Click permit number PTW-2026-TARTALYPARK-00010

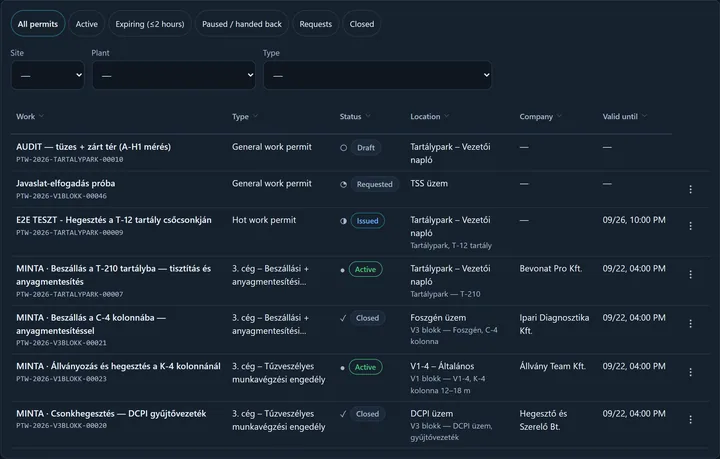[x=70, y=160]
